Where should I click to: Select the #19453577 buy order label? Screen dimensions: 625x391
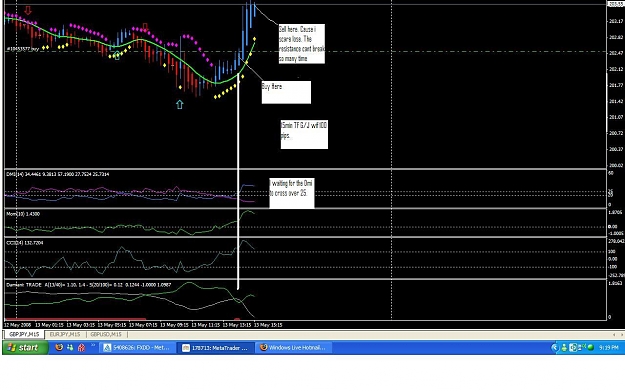[23, 49]
